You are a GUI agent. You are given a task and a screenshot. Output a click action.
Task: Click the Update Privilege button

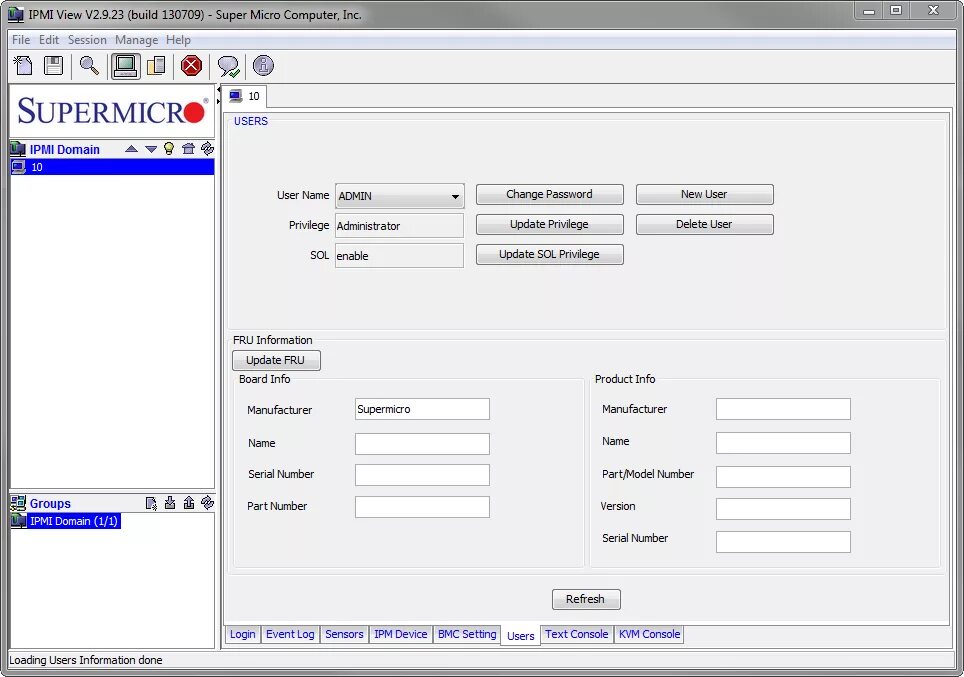(549, 224)
